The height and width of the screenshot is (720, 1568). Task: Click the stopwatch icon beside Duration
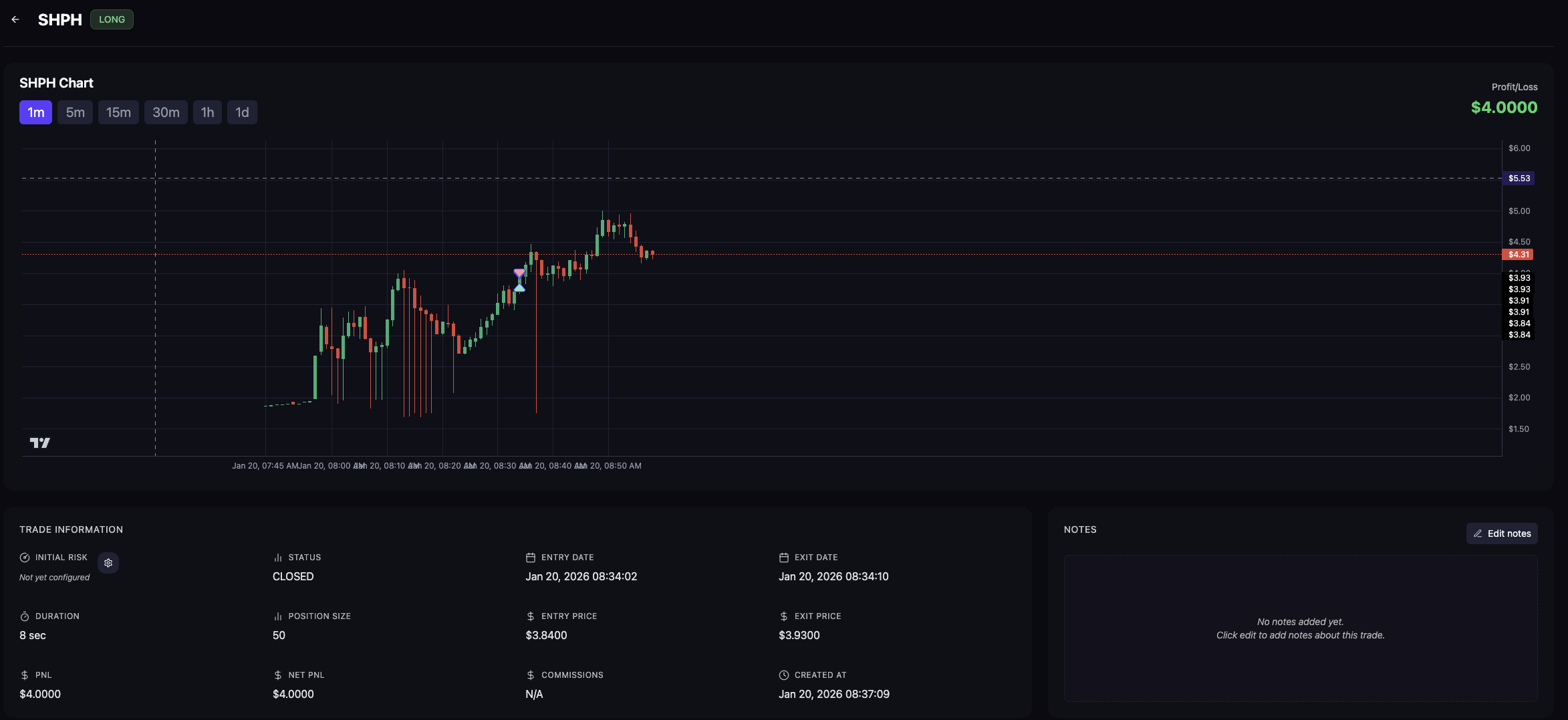[x=25, y=616]
